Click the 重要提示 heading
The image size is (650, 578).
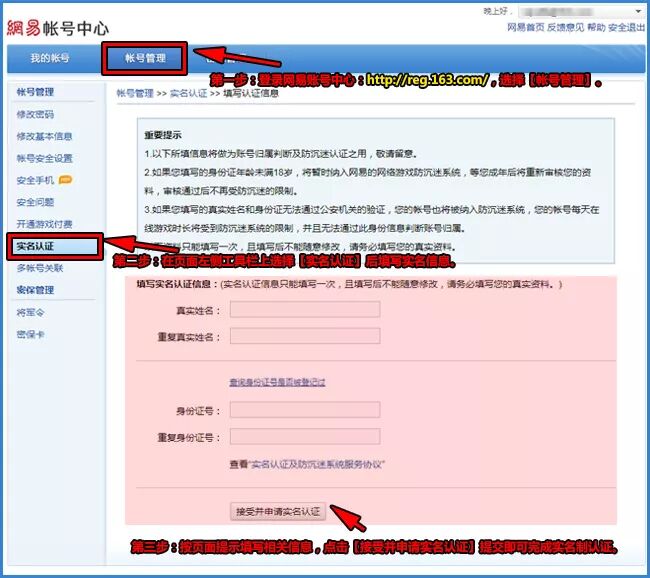click(163, 135)
